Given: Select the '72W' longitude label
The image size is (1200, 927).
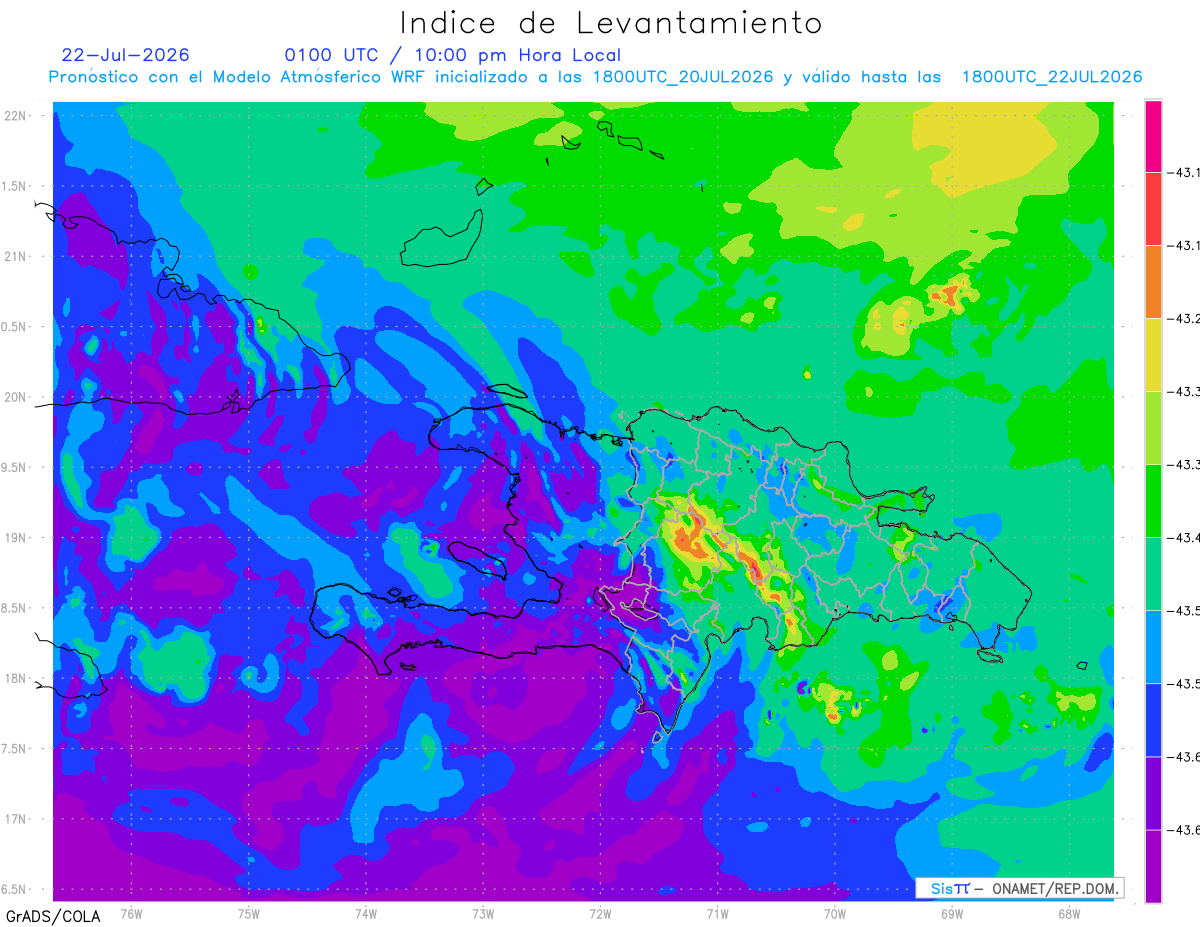Looking at the screenshot, I should coord(600,913).
